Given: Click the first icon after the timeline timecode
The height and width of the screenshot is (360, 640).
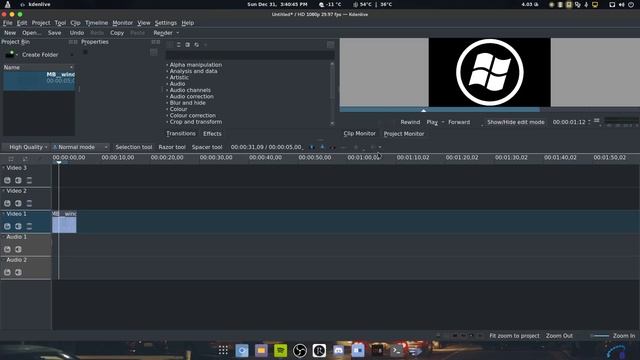Looking at the screenshot, I should (x=312, y=147).
